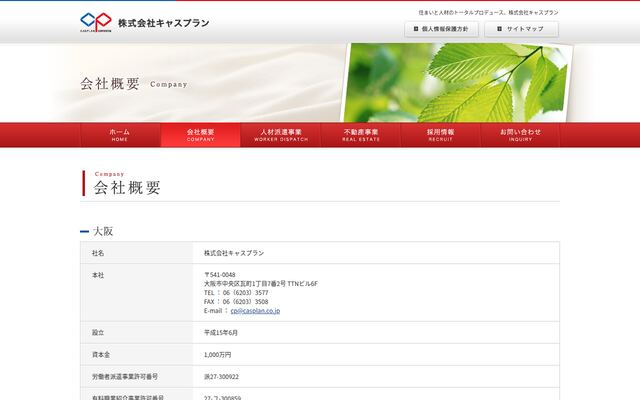
Task: Go to ホーム HOME menu item
Action: [120, 135]
